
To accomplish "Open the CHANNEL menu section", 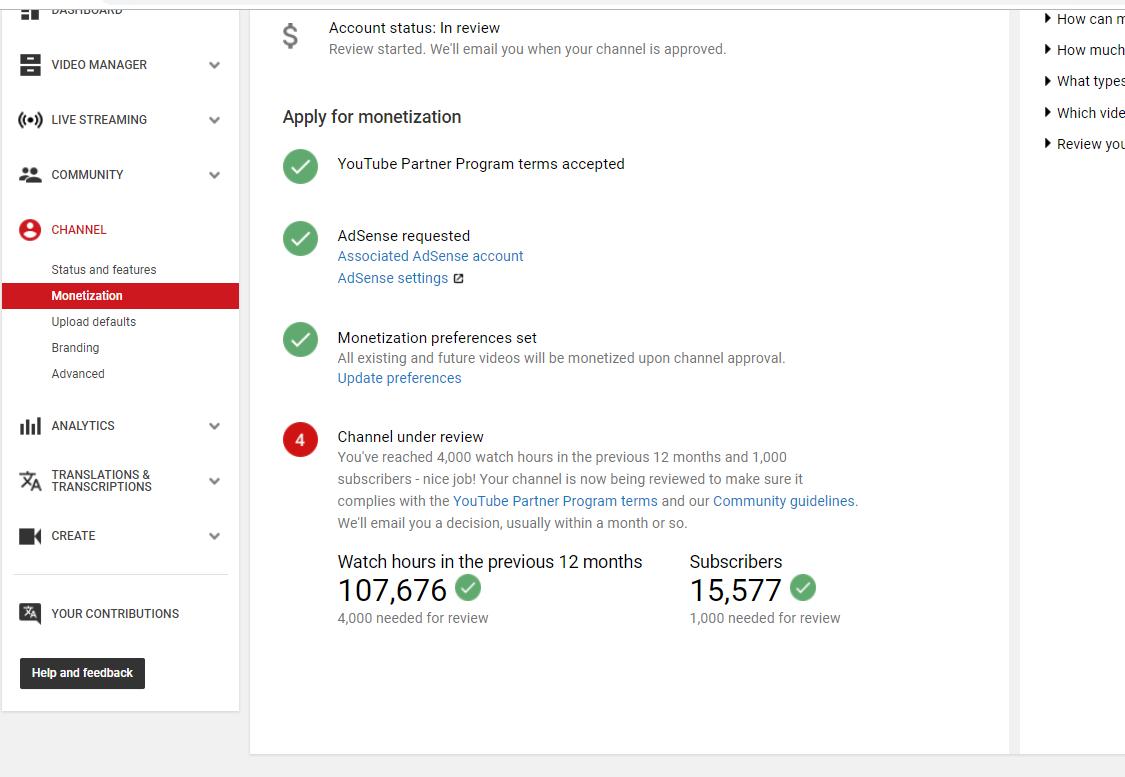I will coord(78,230).
